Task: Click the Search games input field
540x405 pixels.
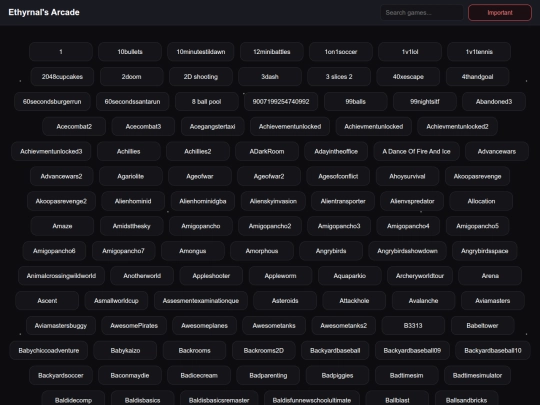Action: (x=422, y=13)
